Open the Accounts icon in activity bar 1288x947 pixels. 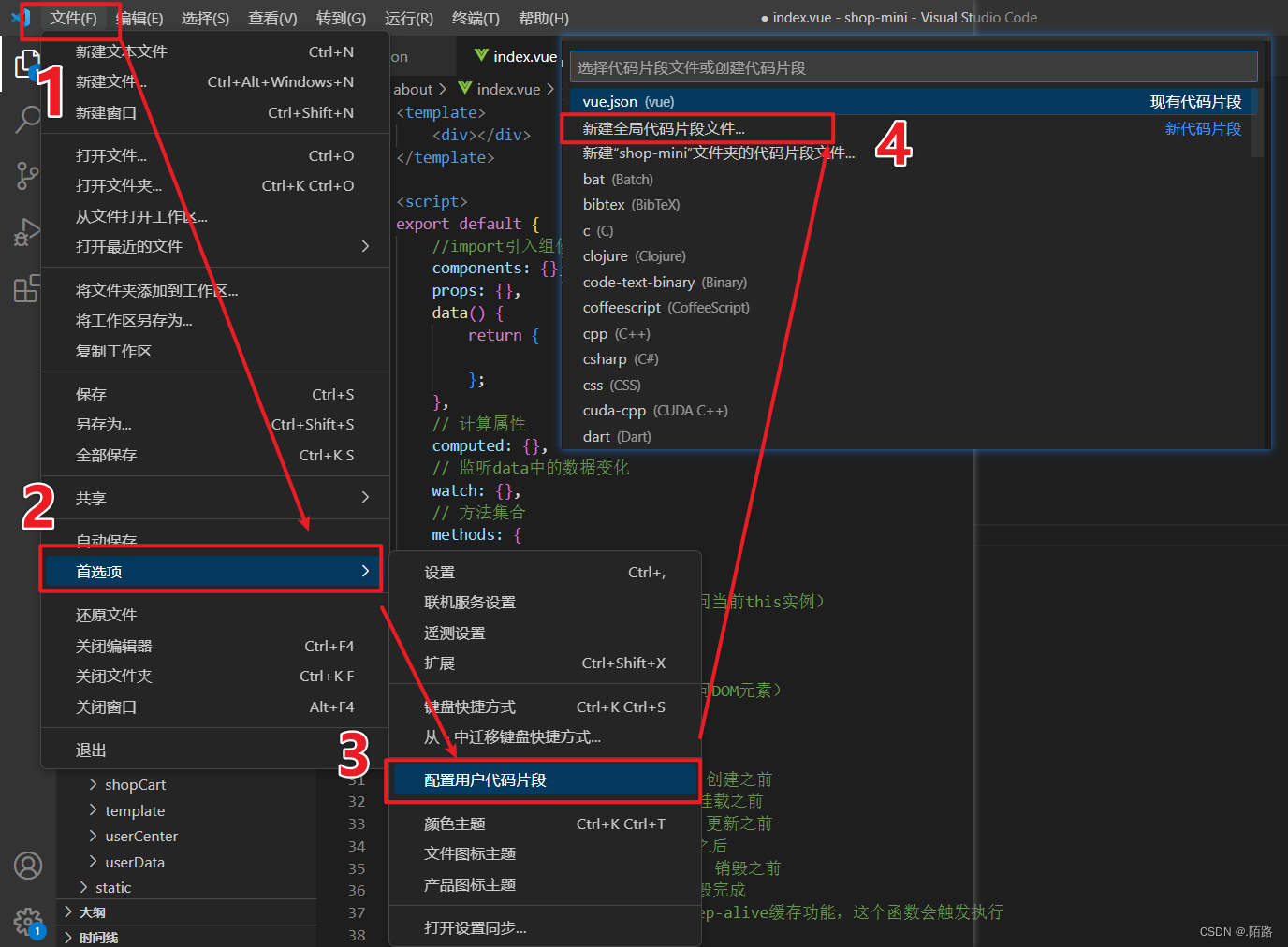28,866
